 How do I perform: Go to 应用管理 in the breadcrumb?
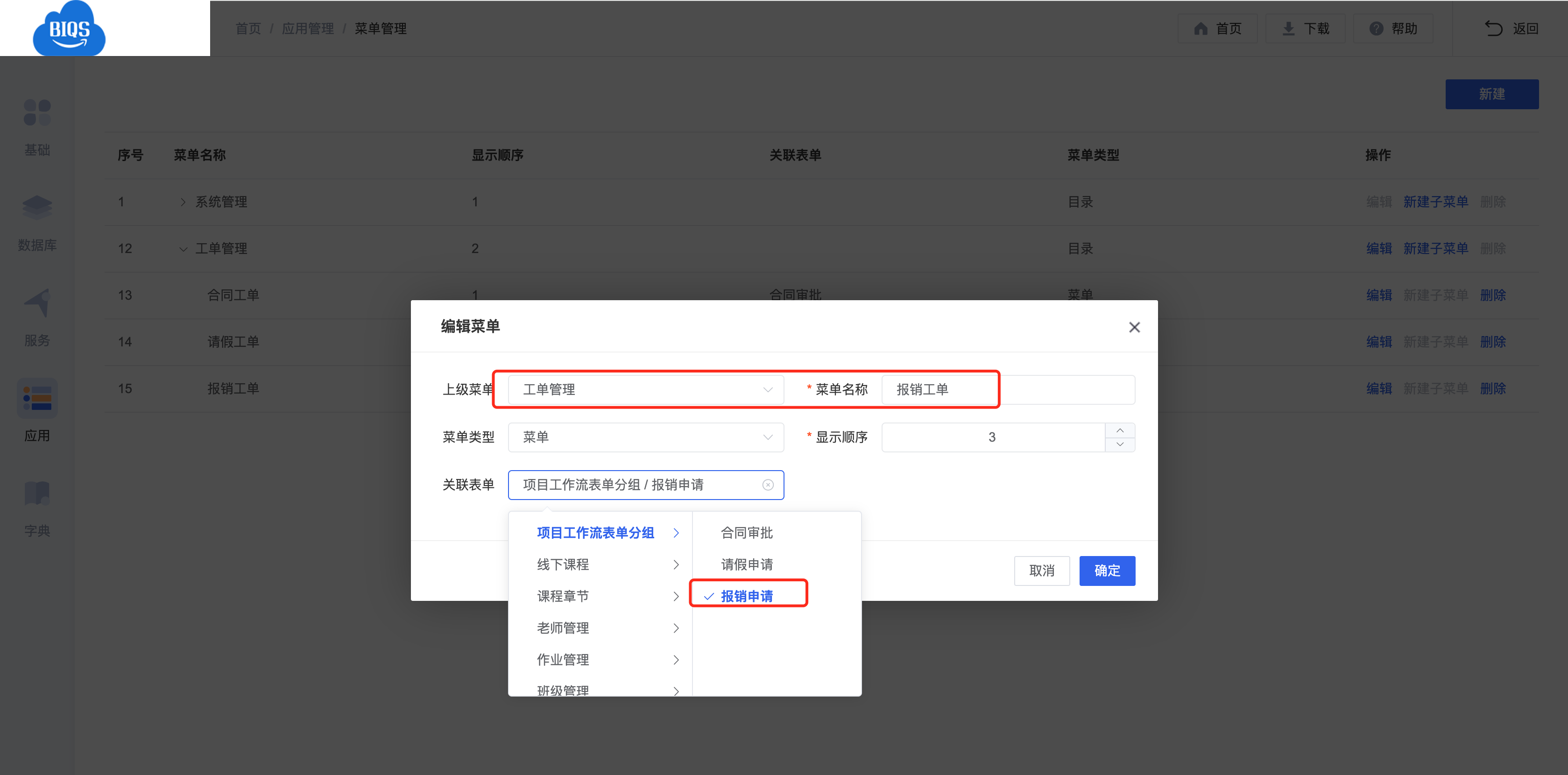tap(307, 28)
